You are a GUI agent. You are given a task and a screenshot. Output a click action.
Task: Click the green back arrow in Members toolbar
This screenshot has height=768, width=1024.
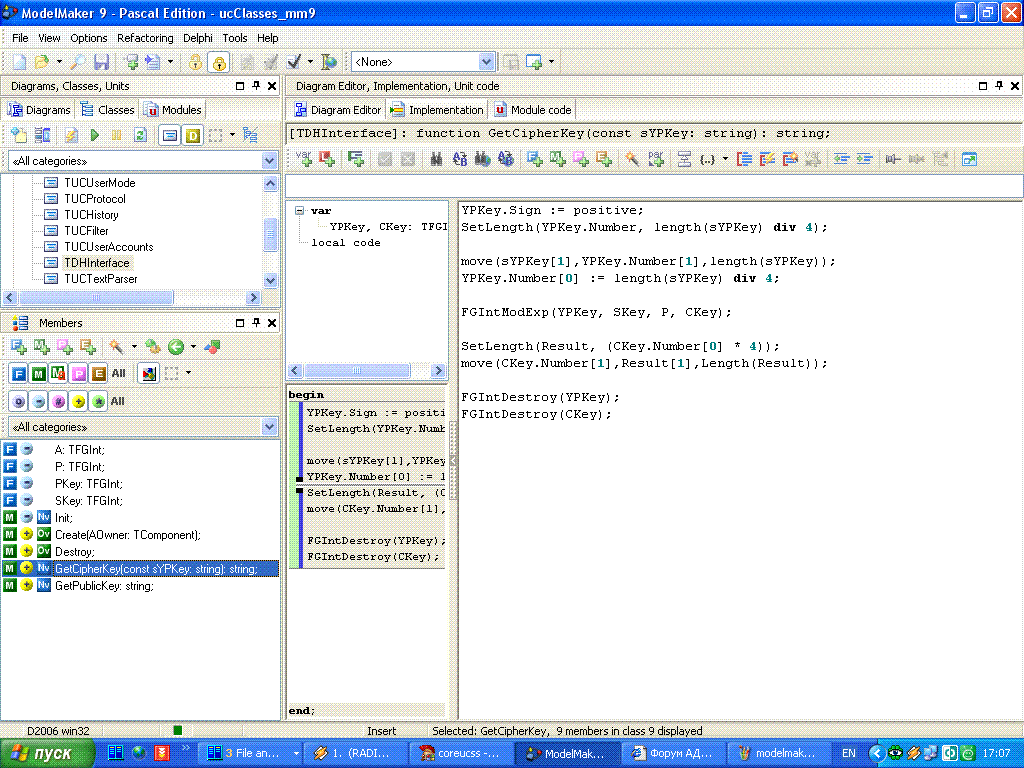[x=176, y=347]
